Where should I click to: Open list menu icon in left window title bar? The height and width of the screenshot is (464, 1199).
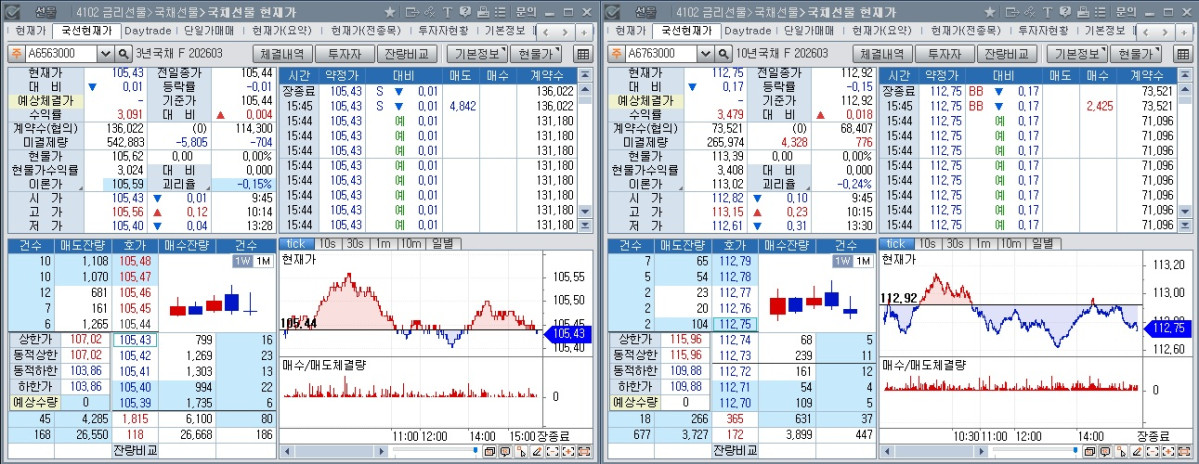(x=499, y=12)
